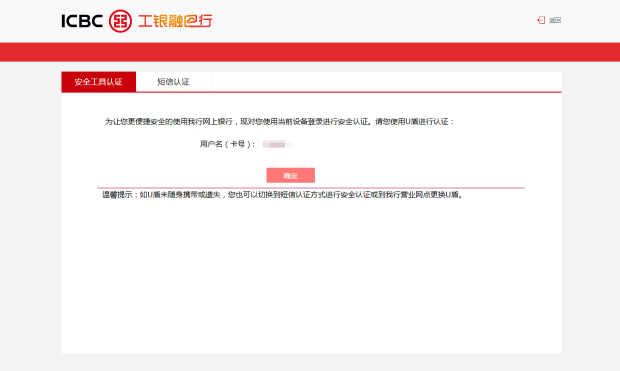Click the pink divider line under 确定
Viewport: 620px width, 371px height.
311,188
